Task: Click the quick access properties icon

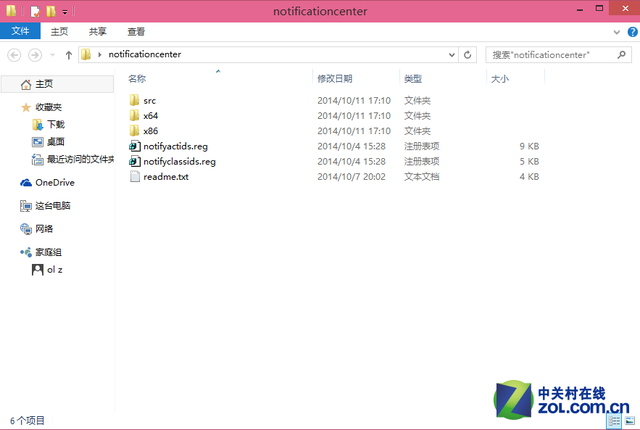Action: point(35,11)
